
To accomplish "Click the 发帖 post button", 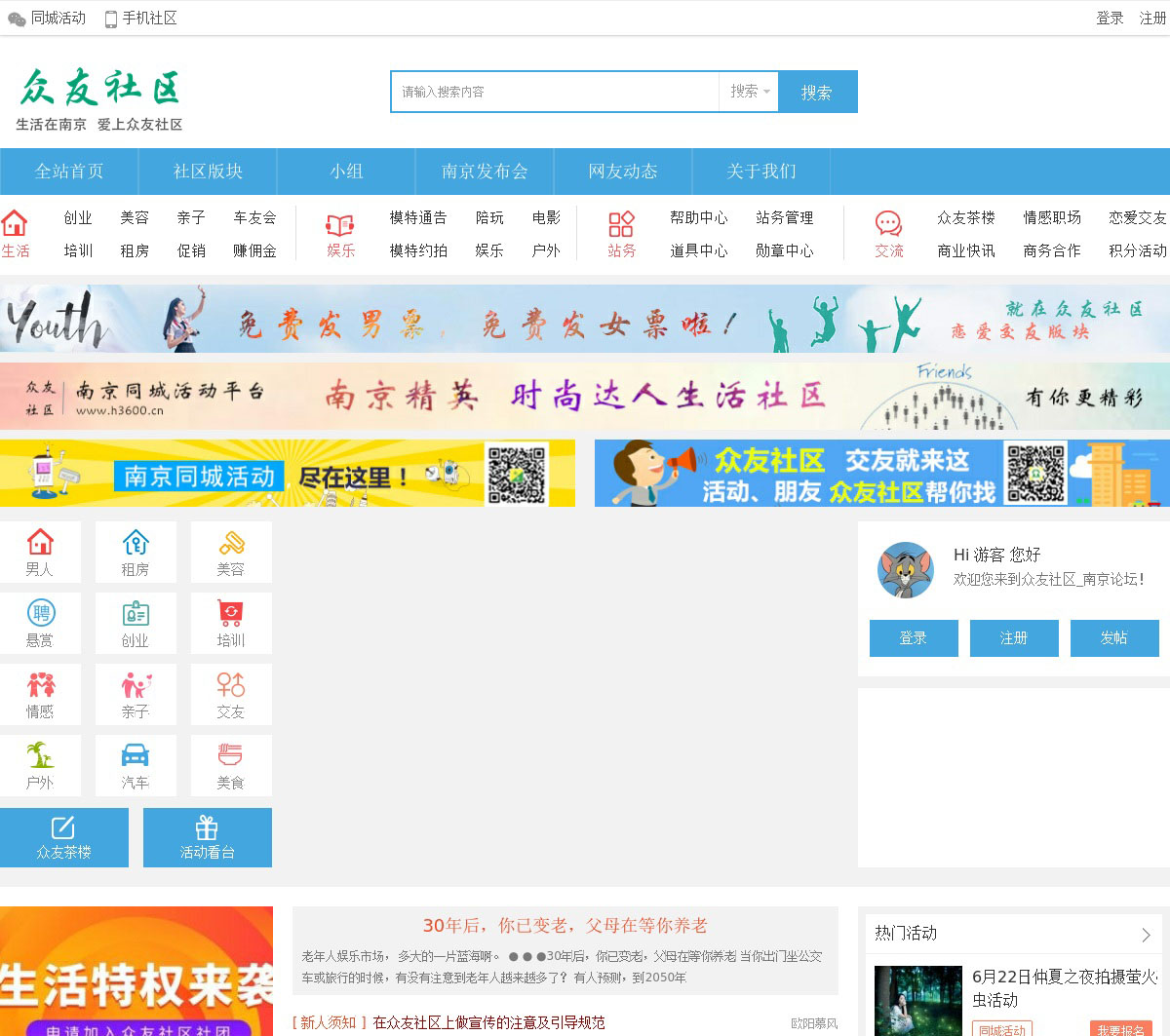I will pos(1114,638).
